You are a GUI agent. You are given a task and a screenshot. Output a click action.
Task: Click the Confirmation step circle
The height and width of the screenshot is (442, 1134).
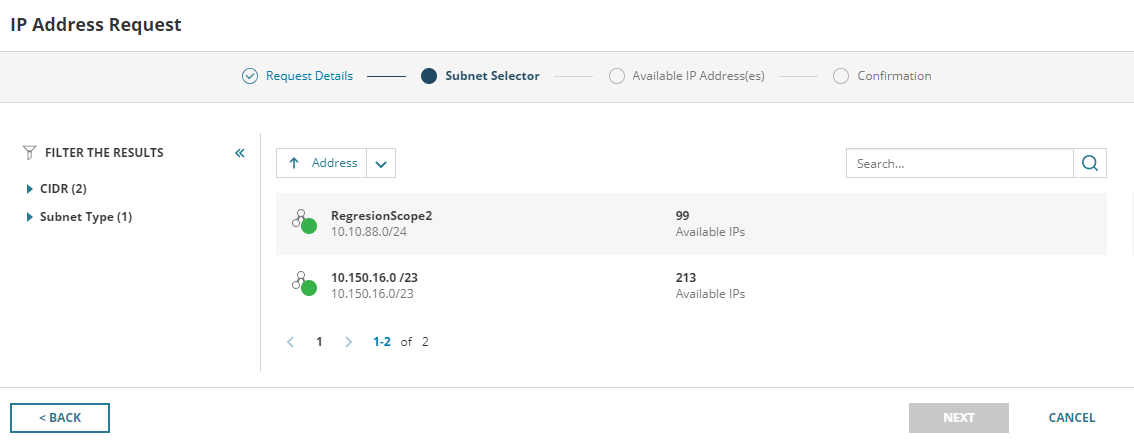click(x=841, y=76)
